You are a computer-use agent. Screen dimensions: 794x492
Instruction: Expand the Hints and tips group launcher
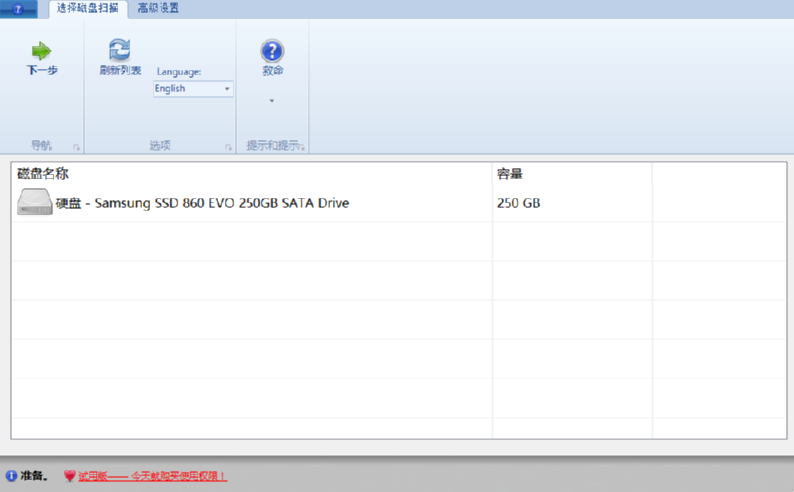pyautogui.click(x=302, y=147)
